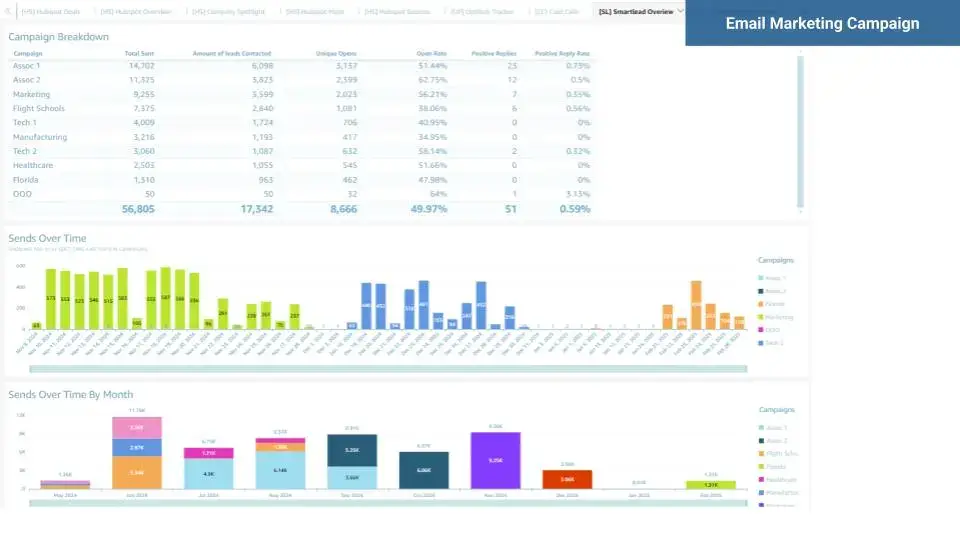Image resolution: width=960 pixels, height=540 pixels.
Task: Select the Flight Schools campaign row
Action: point(39,108)
